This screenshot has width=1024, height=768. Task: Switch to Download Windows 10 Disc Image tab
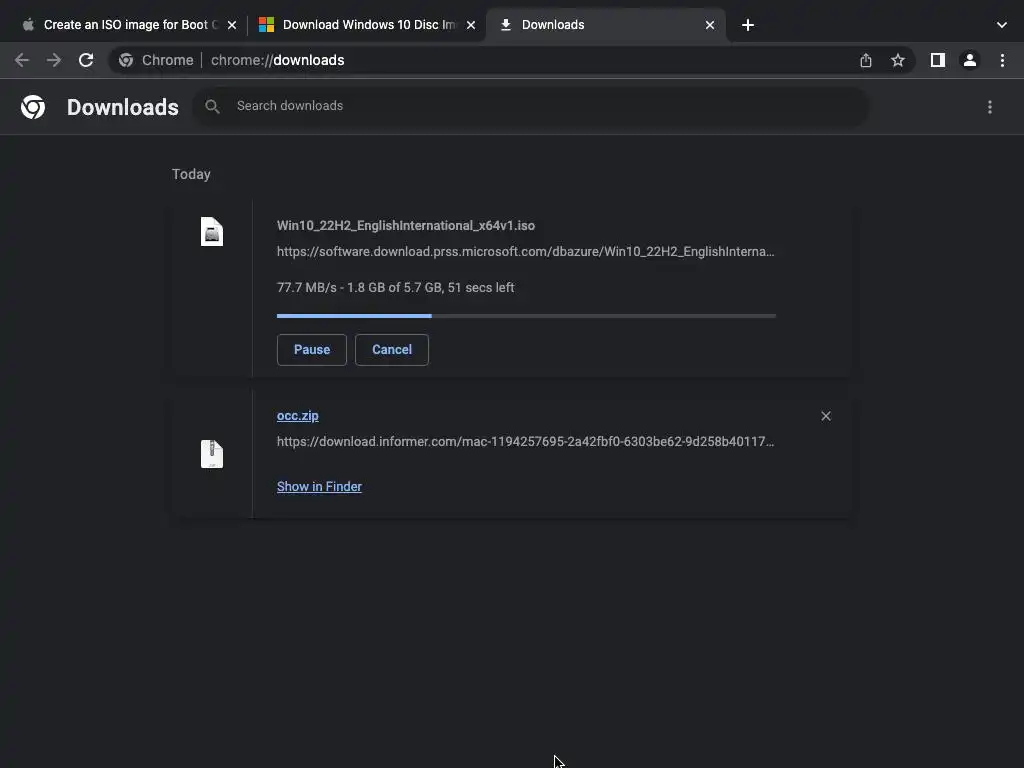[x=365, y=25]
